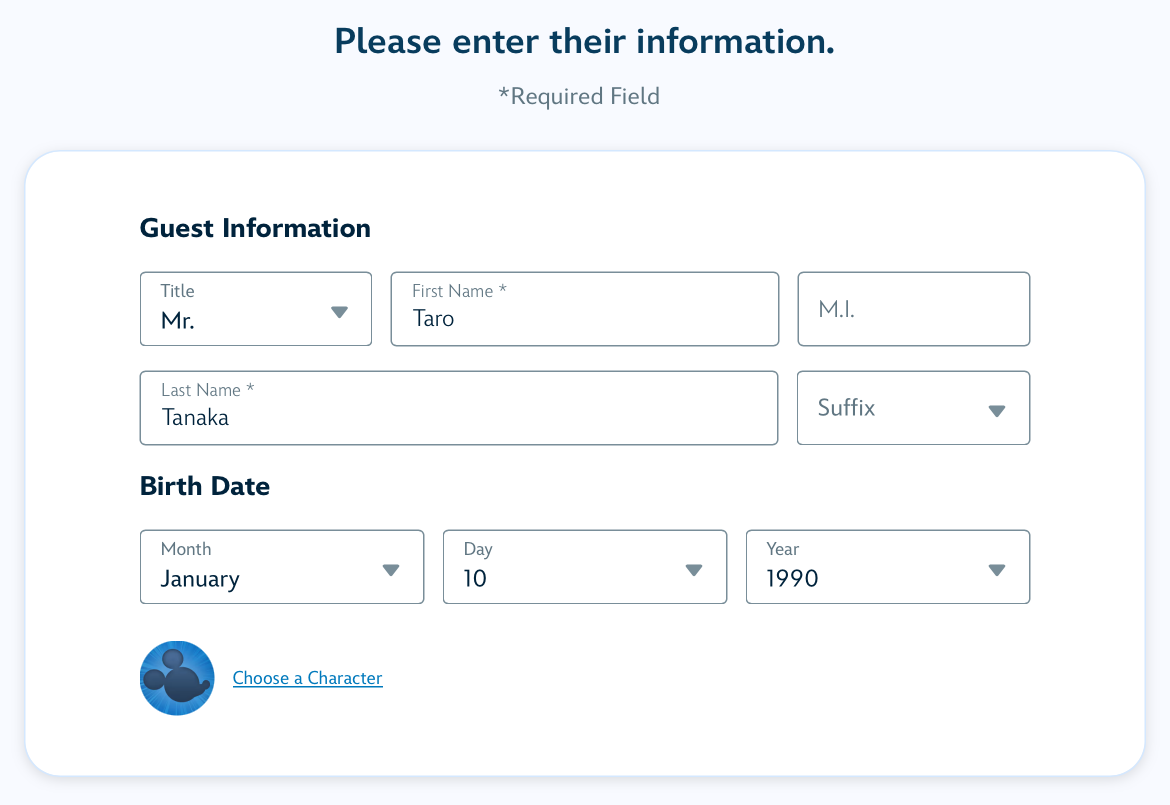Click the Guest Information heading

(x=255, y=228)
